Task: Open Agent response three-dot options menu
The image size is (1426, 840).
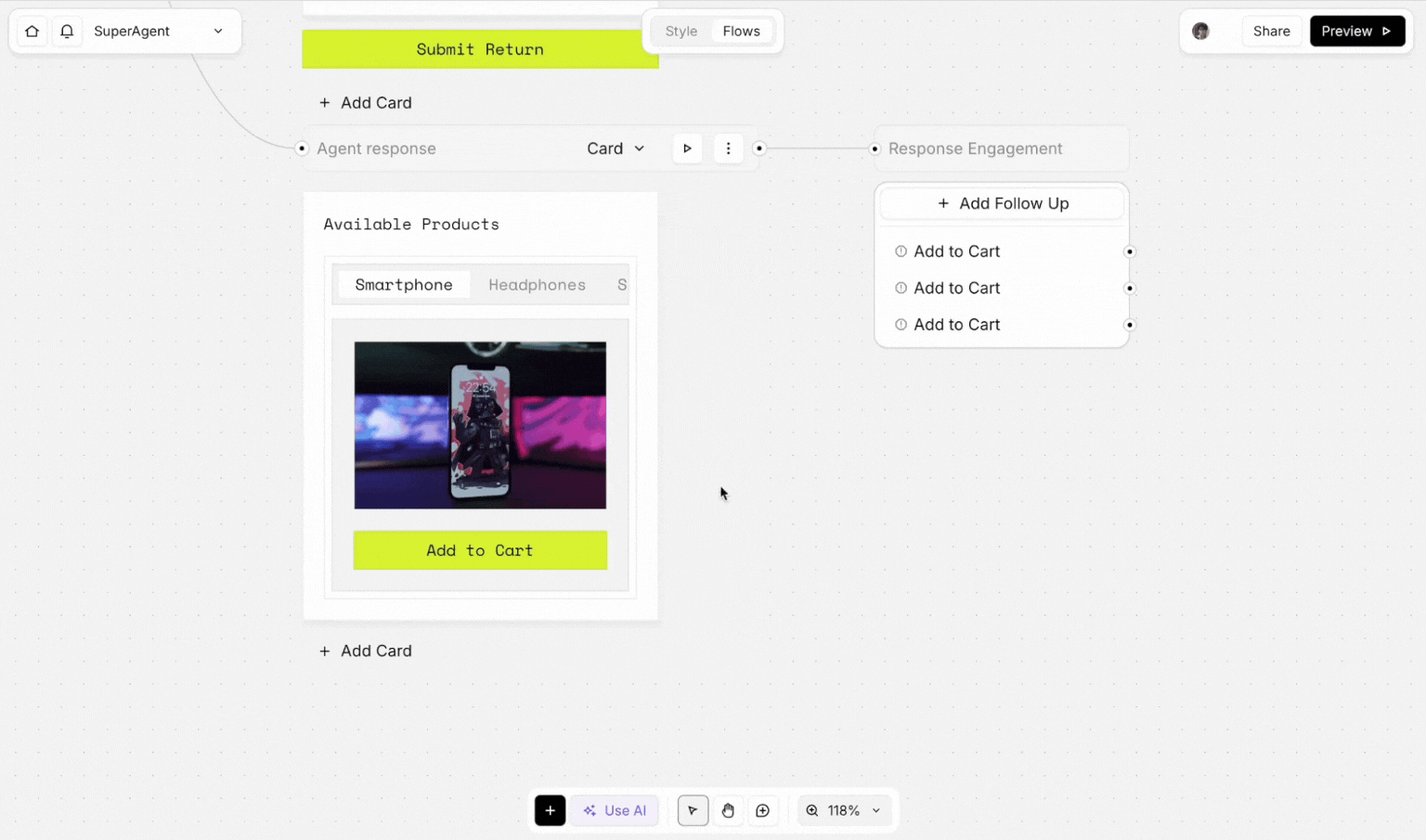Action: (728, 149)
